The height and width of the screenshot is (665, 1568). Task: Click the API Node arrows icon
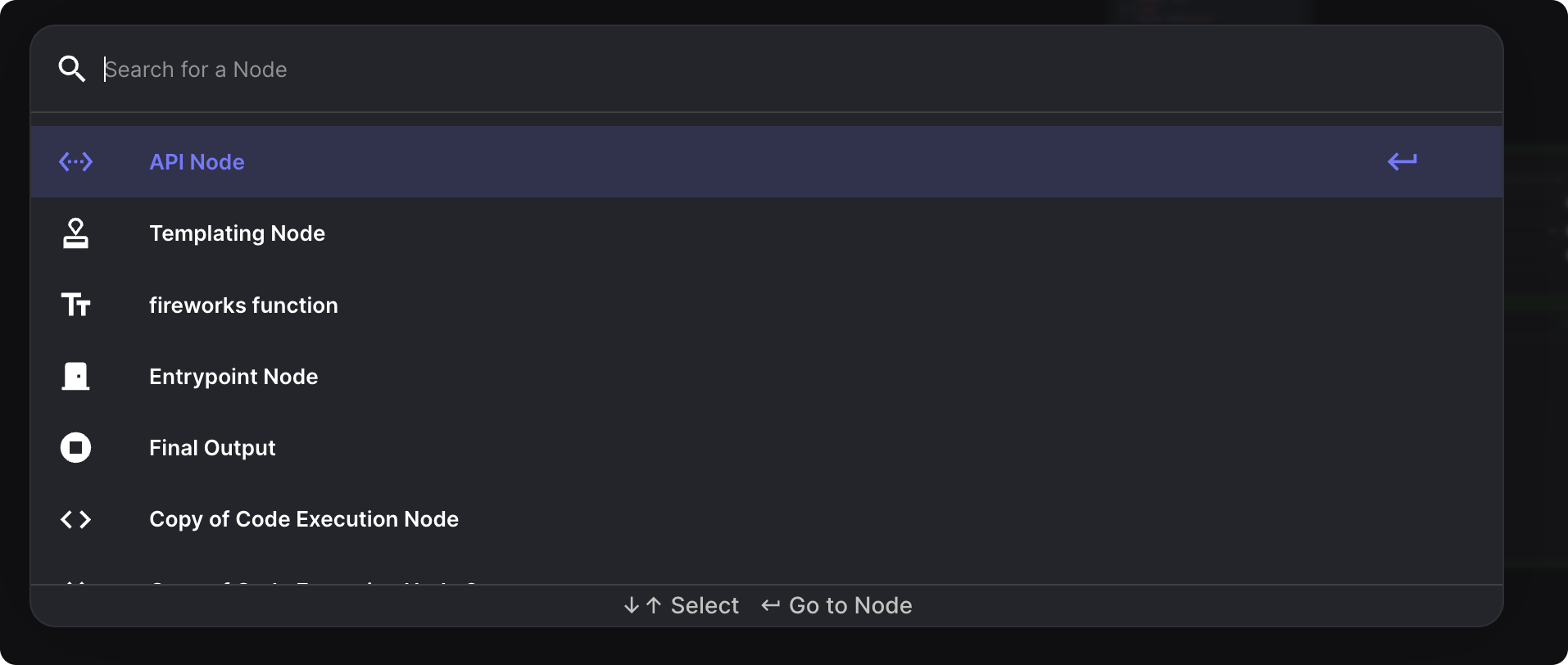pyautogui.click(x=75, y=162)
